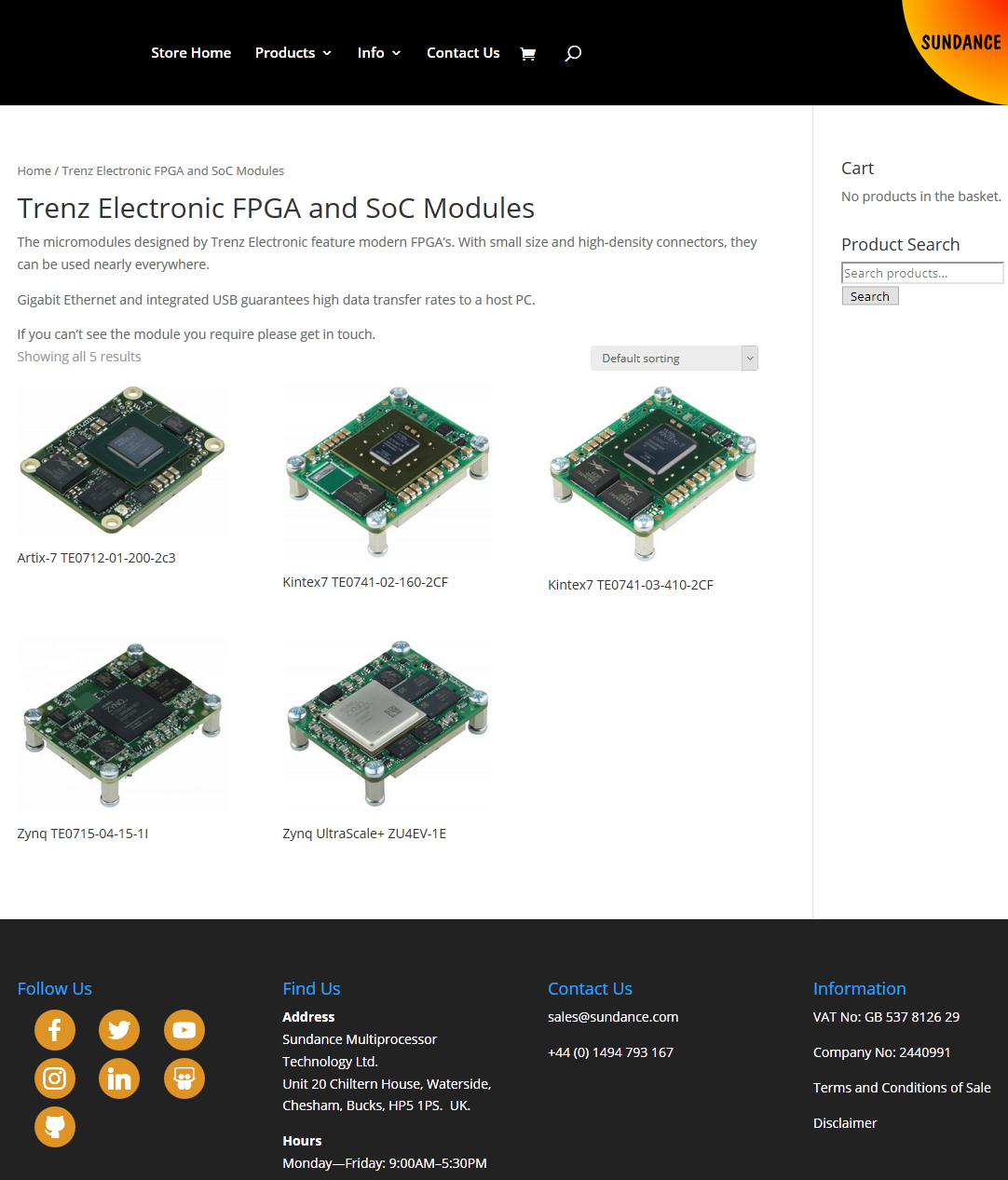Open Artix-7 TE0712-01-200-2c3 product link
This screenshot has width=1008, height=1180.
point(97,558)
